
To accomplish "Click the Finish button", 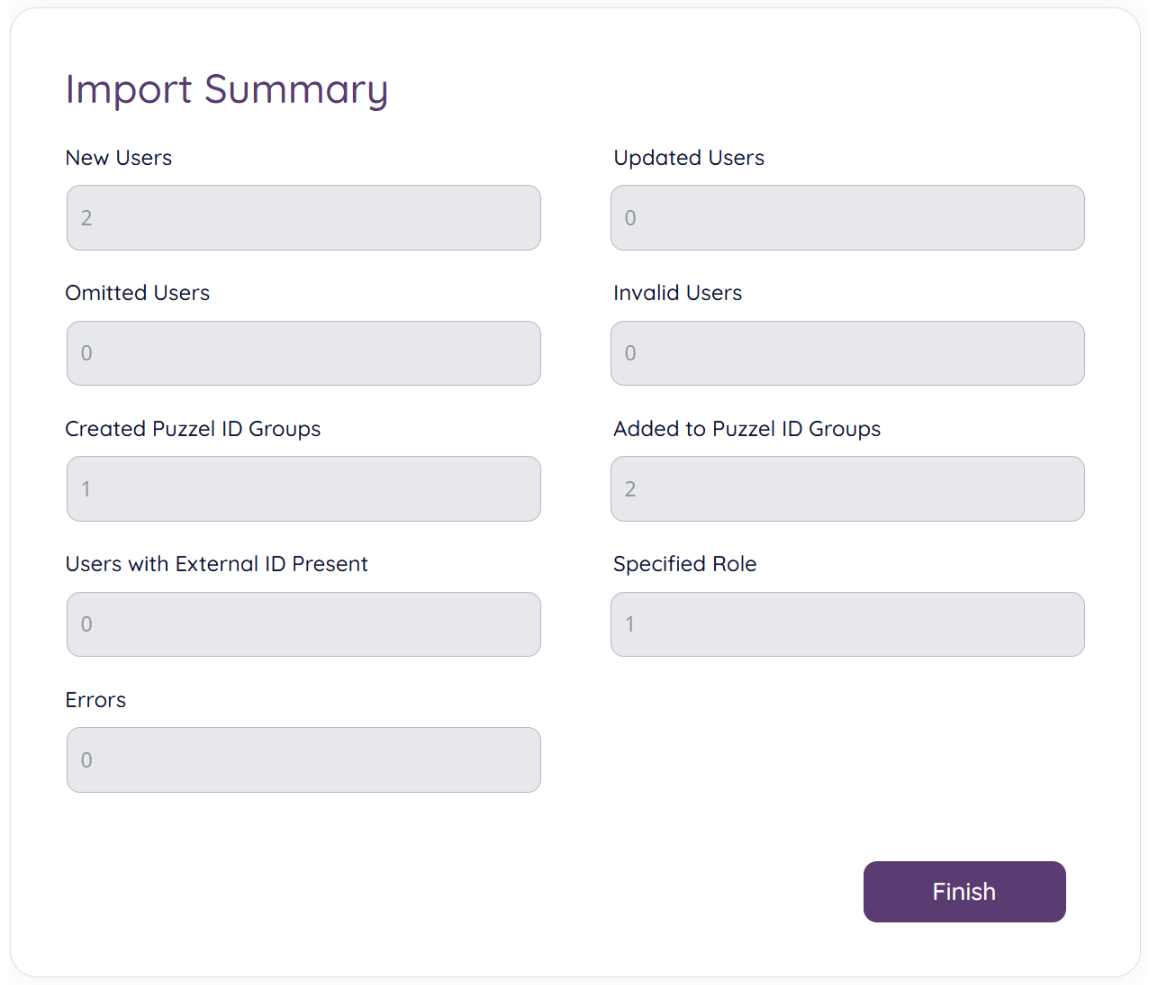I will [x=963, y=891].
